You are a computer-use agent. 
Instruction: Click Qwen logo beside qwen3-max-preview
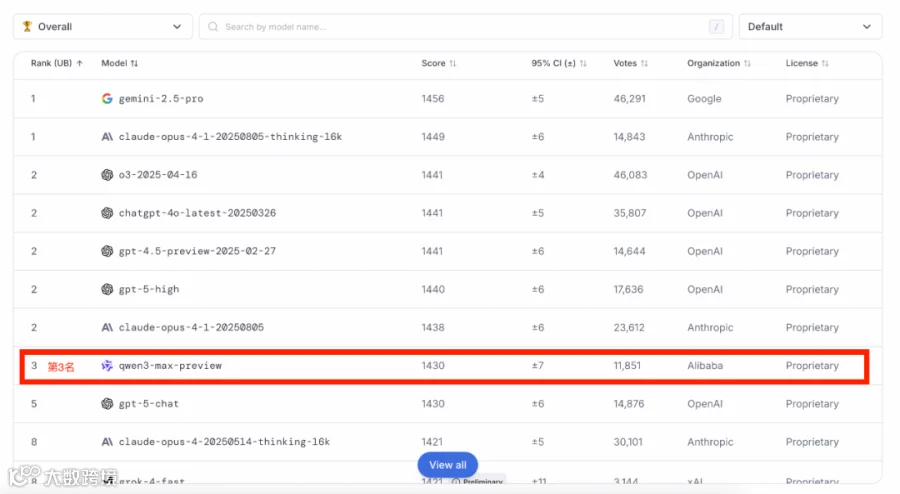click(x=107, y=365)
